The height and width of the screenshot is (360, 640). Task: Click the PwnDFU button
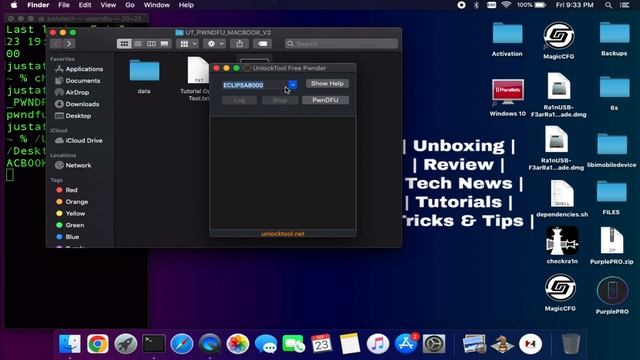tap(325, 100)
